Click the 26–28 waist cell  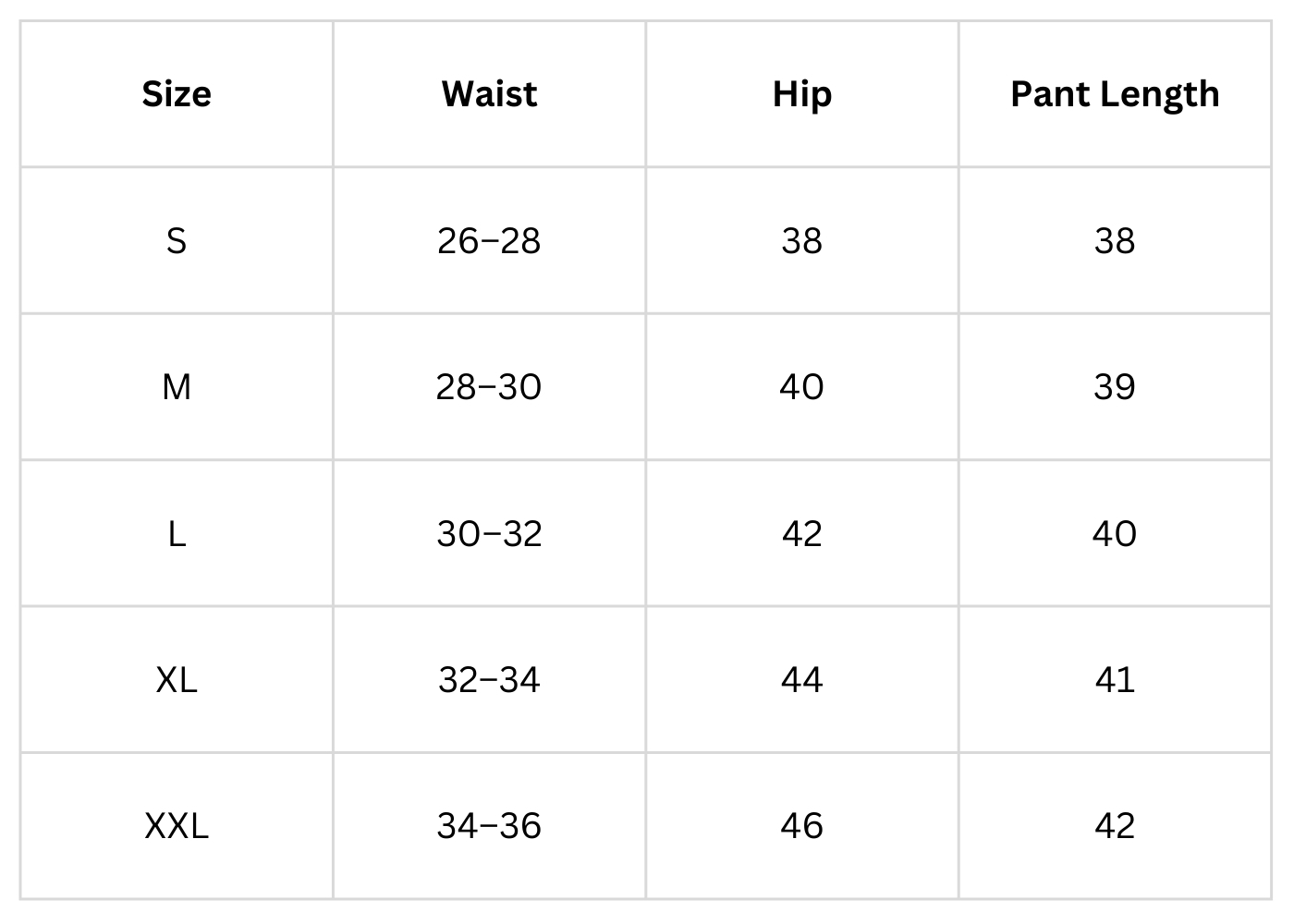click(489, 241)
